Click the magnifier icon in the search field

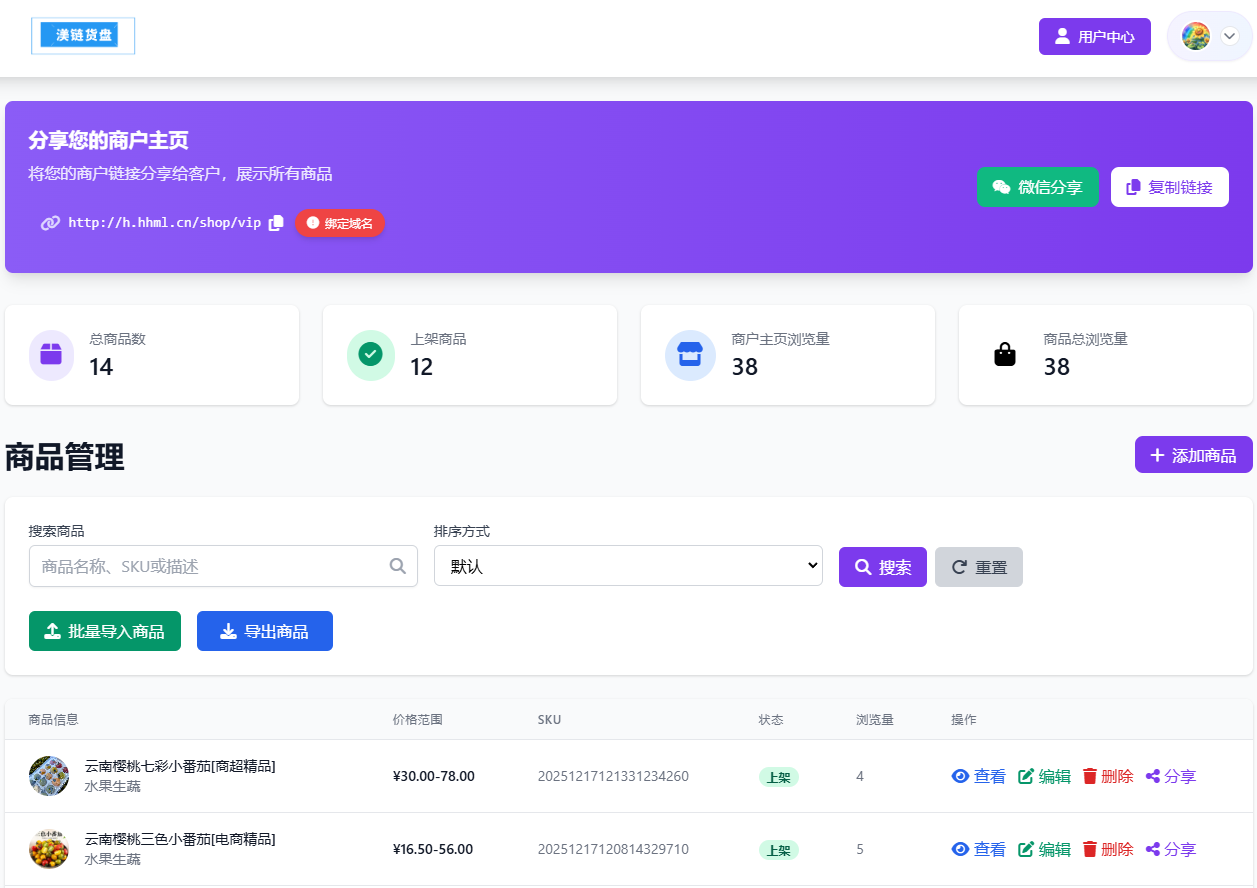pos(397,566)
